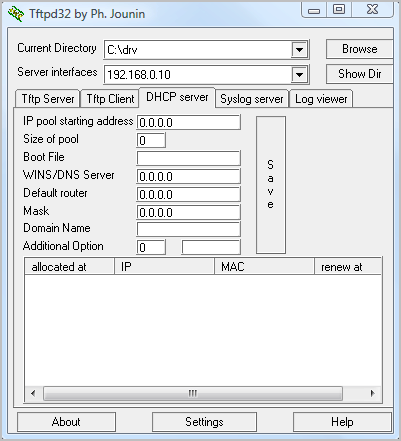Open the Current Directory dropdown arrow

coord(299,50)
